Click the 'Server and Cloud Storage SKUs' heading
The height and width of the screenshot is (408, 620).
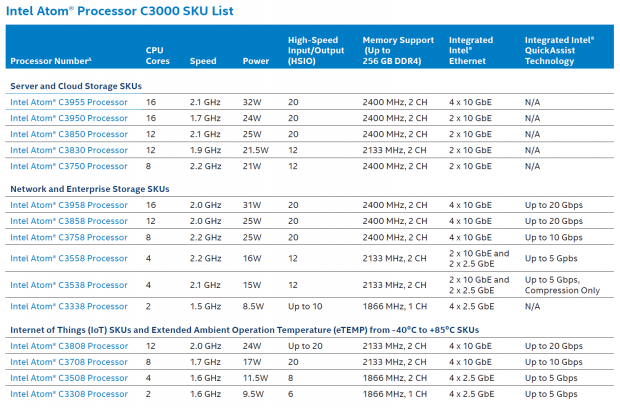tap(76, 86)
